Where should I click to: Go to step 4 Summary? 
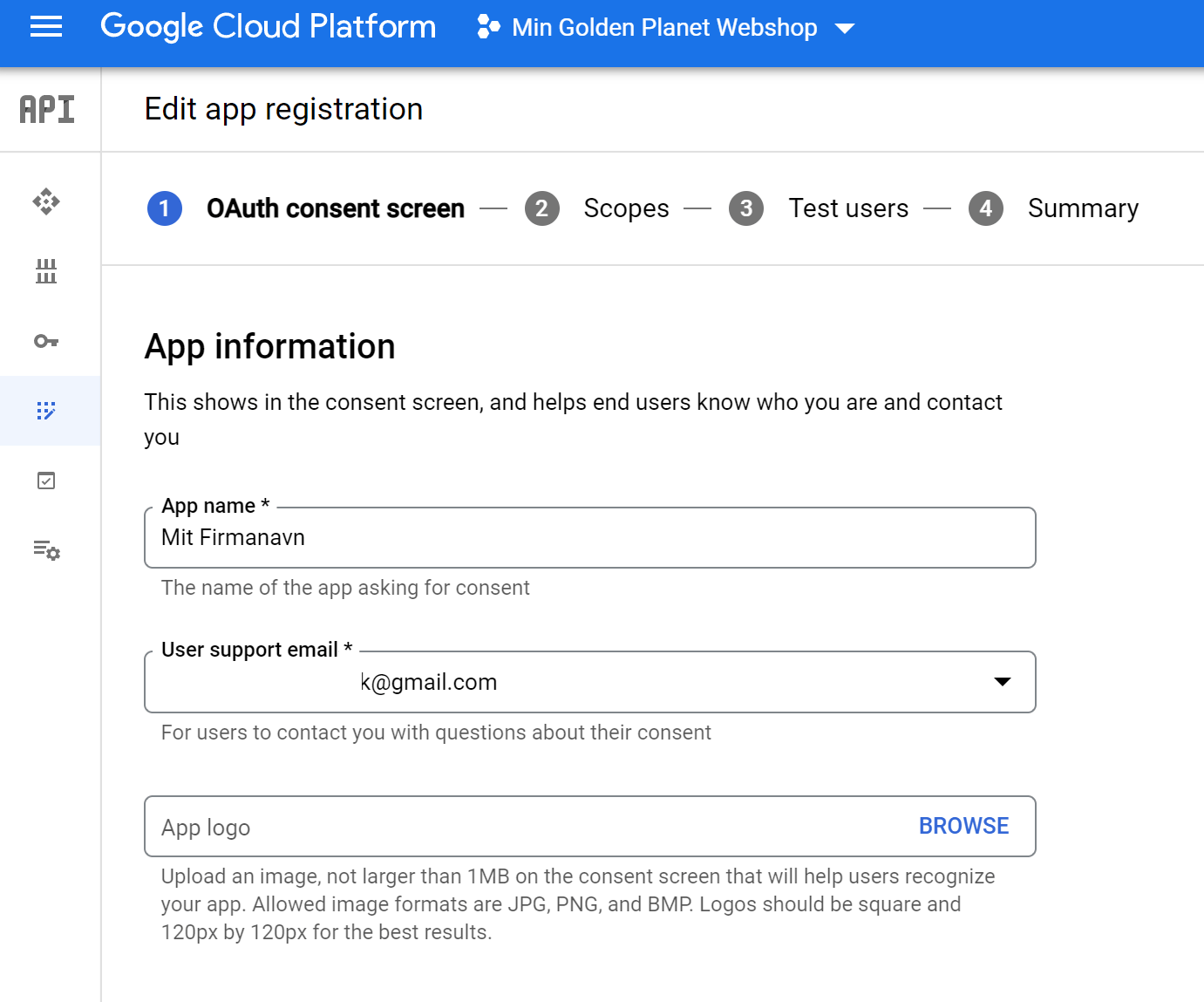point(1054,208)
